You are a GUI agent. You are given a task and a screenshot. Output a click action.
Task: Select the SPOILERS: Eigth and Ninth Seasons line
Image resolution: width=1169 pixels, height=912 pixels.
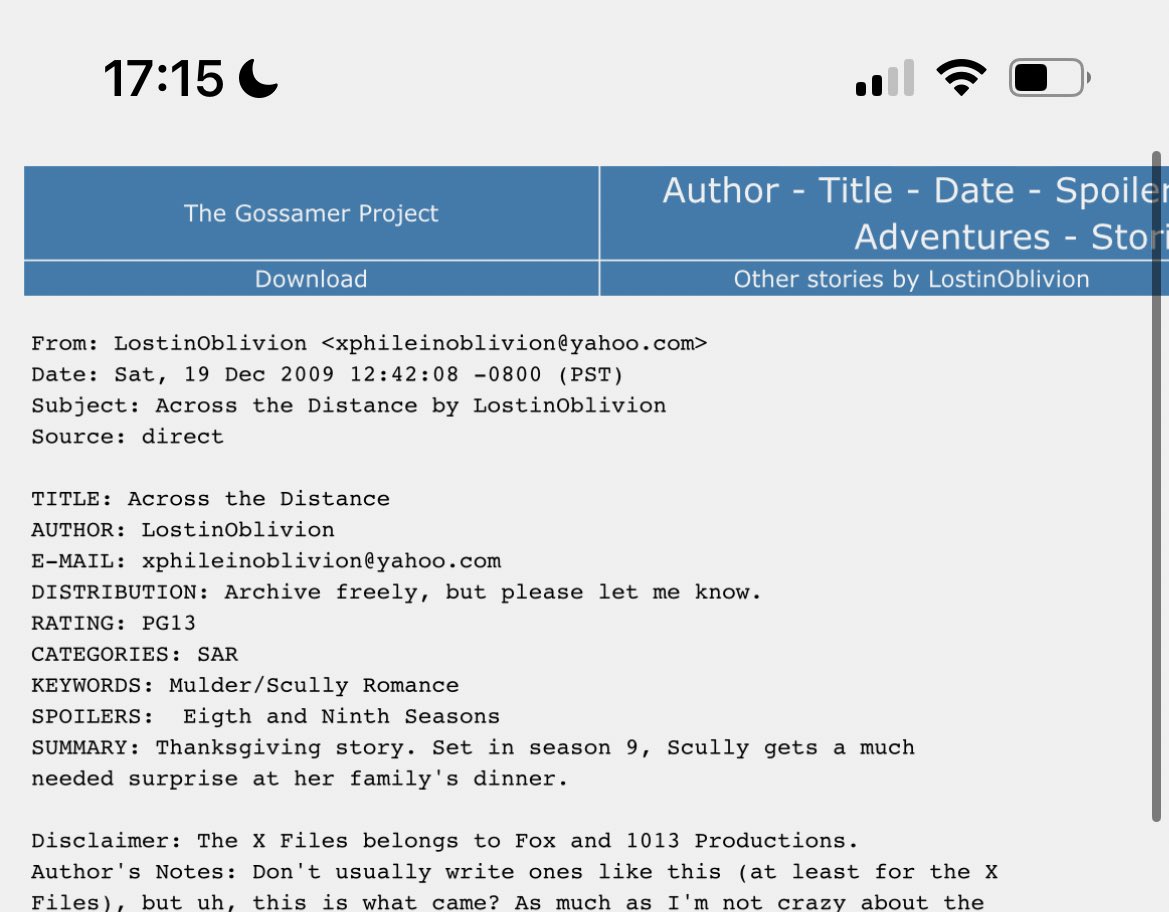pos(265,717)
